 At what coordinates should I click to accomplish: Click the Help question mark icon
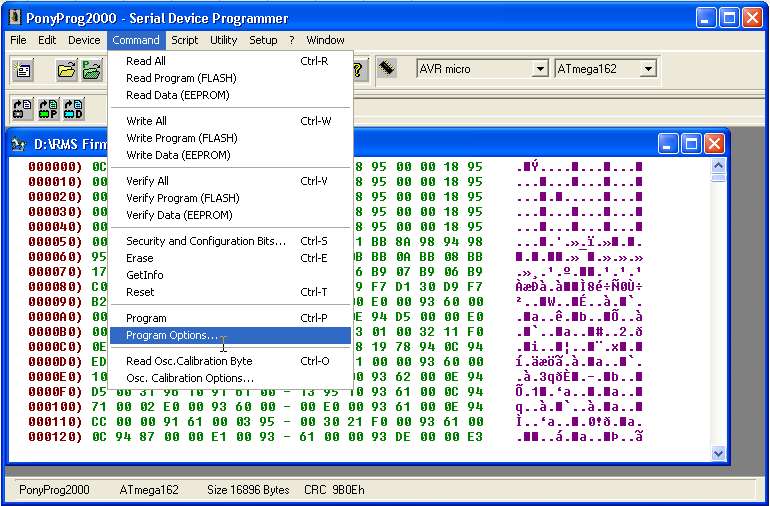coord(359,70)
